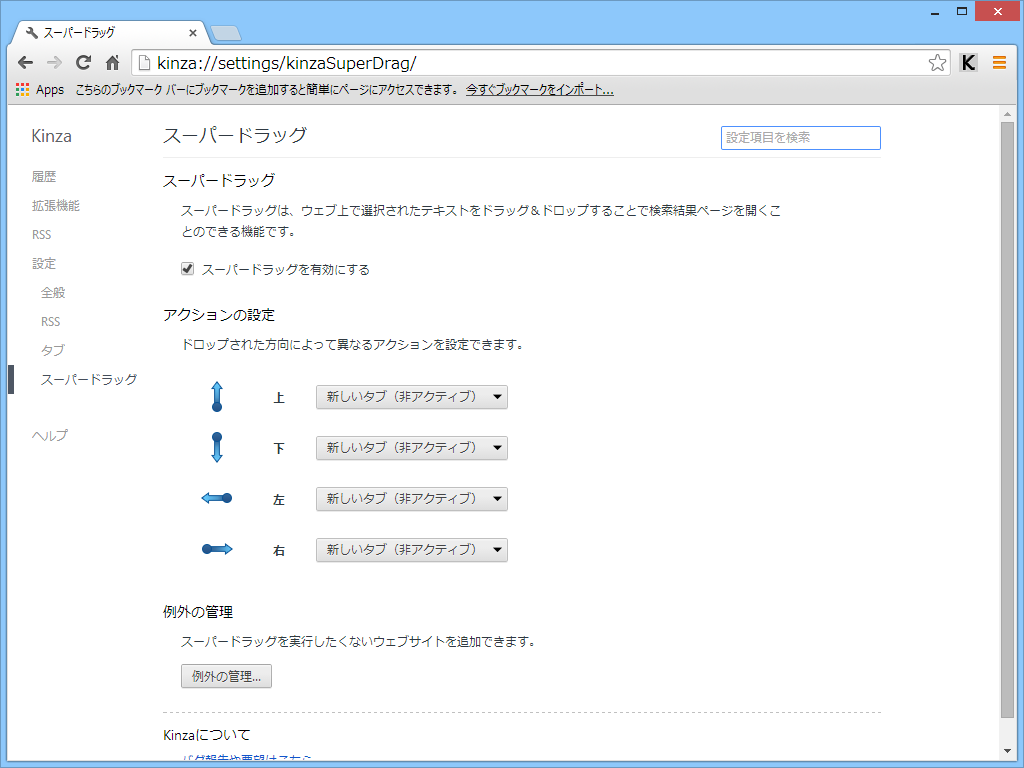Open the 右 direction action dropdown
Viewport: 1024px width, 768px height.
pyautogui.click(x=411, y=550)
